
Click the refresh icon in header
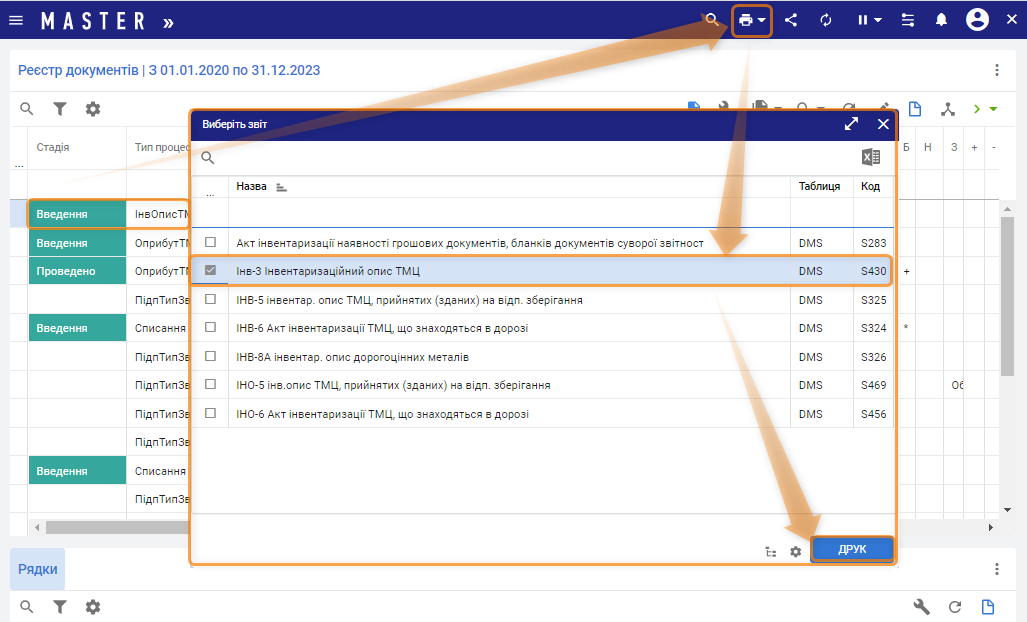click(x=826, y=20)
